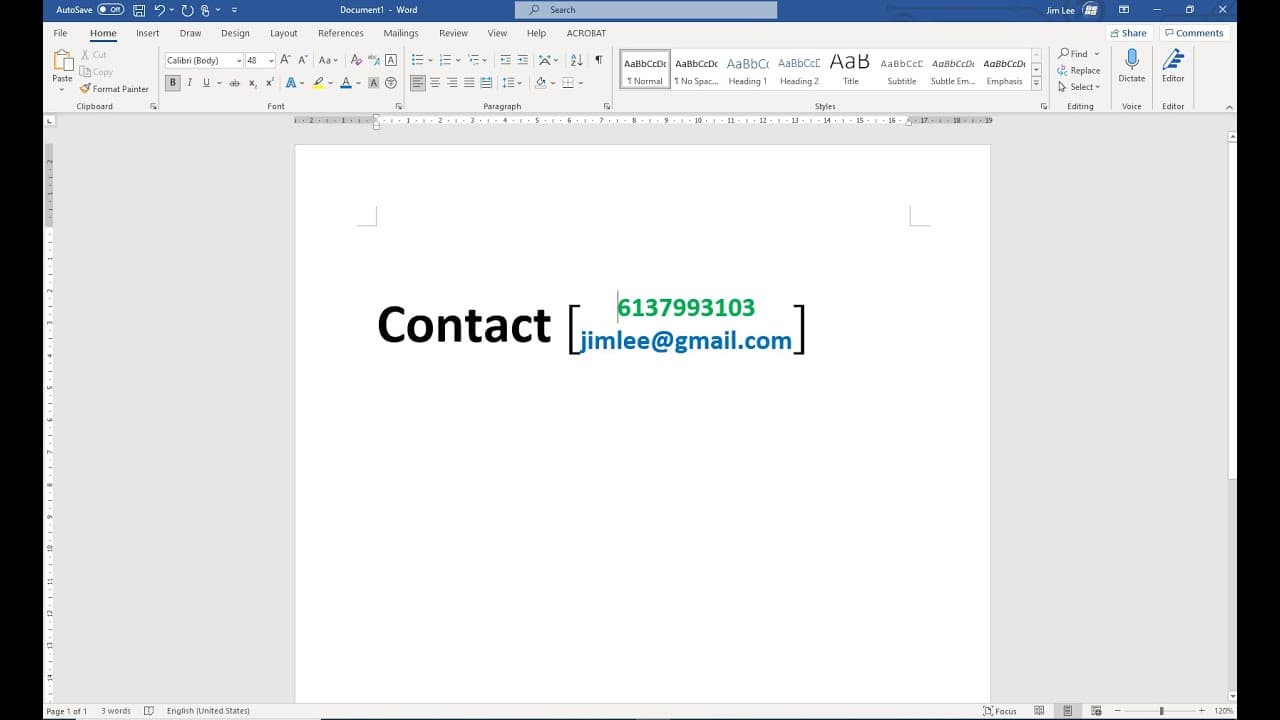Apply strikethrough formatting
Viewport: 1280px width, 720px height.
235,83
